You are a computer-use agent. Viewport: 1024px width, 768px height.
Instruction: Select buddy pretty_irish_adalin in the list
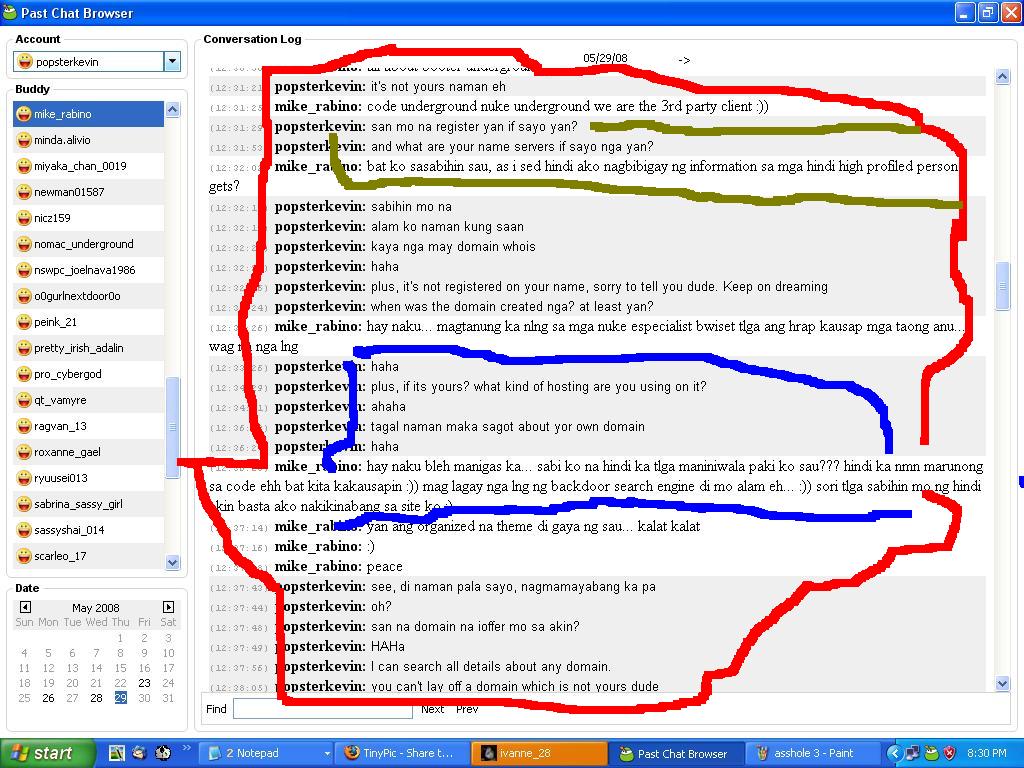(x=88, y=348)
